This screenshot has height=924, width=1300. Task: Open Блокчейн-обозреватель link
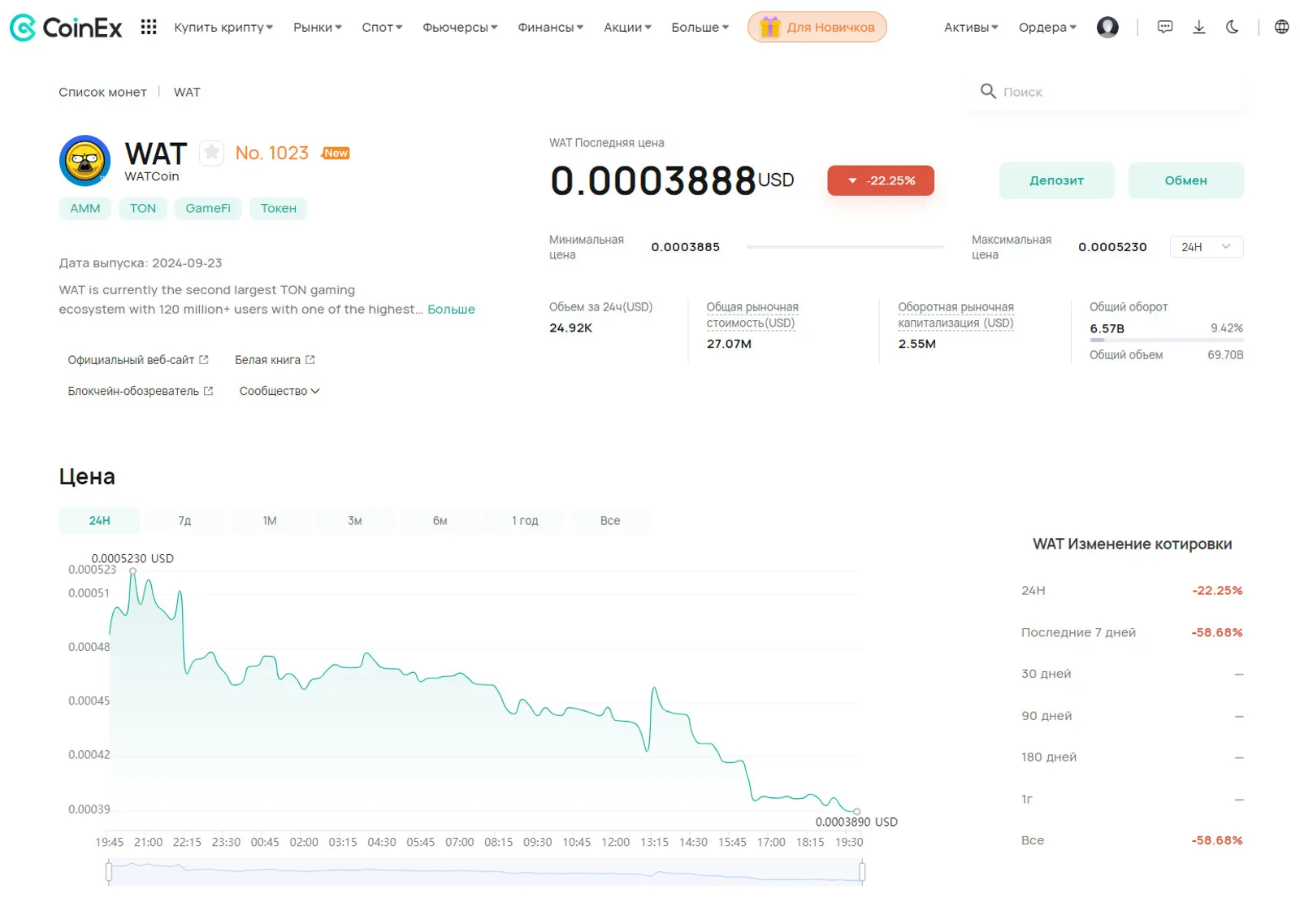coord(141,391)
